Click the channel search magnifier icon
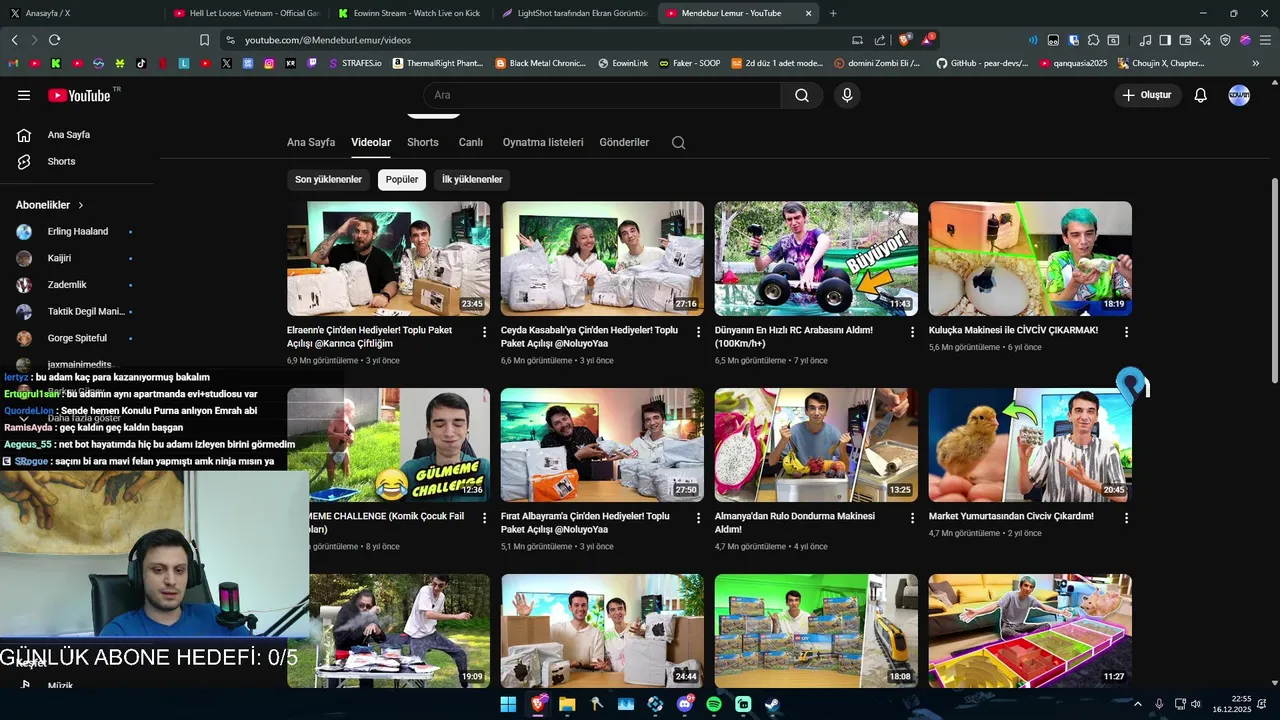 coord(678,142)
